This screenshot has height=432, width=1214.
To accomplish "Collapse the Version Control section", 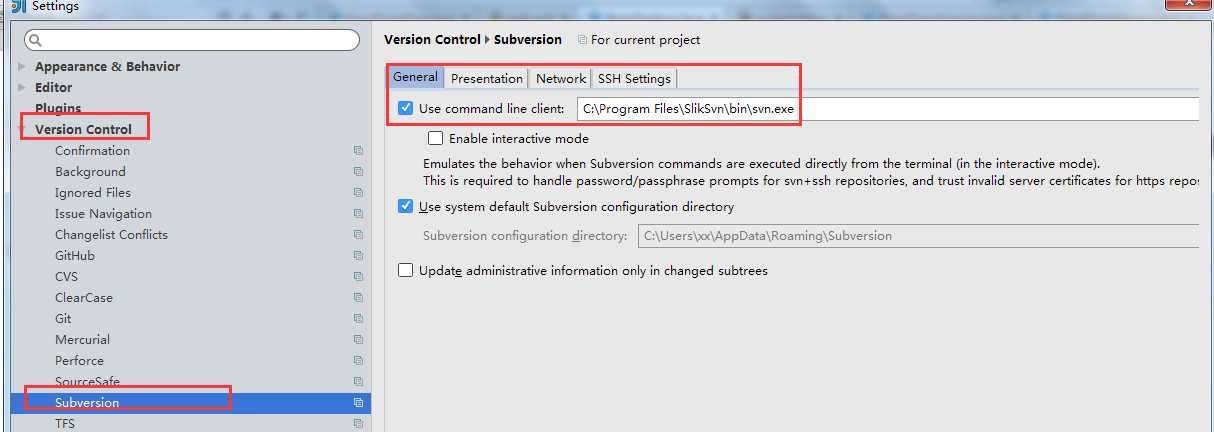I will (22, 130).
